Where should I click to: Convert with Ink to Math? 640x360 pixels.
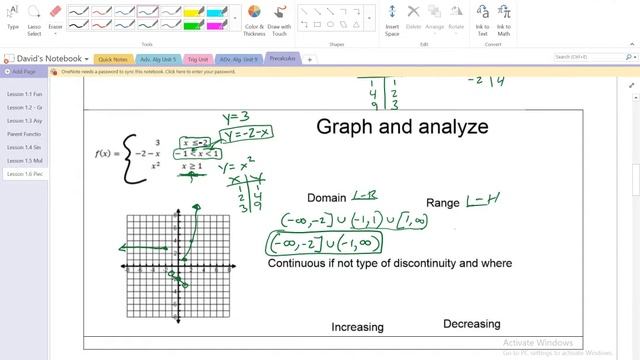point(504,20)
